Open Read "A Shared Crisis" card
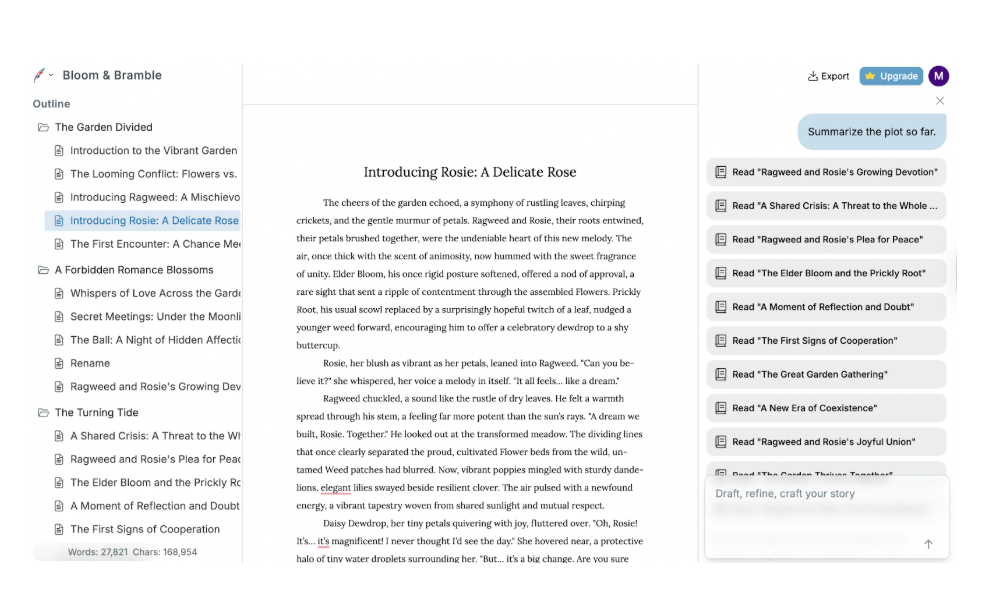The height and width of the screenshot is (594, 1000). pyautogui.click(x=826, y=206)
